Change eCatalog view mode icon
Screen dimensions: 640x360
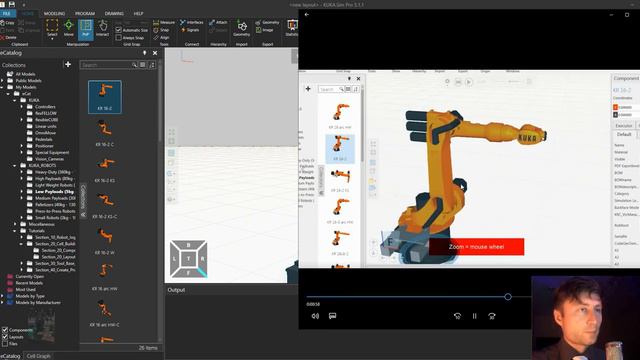[x=142, y=65]
